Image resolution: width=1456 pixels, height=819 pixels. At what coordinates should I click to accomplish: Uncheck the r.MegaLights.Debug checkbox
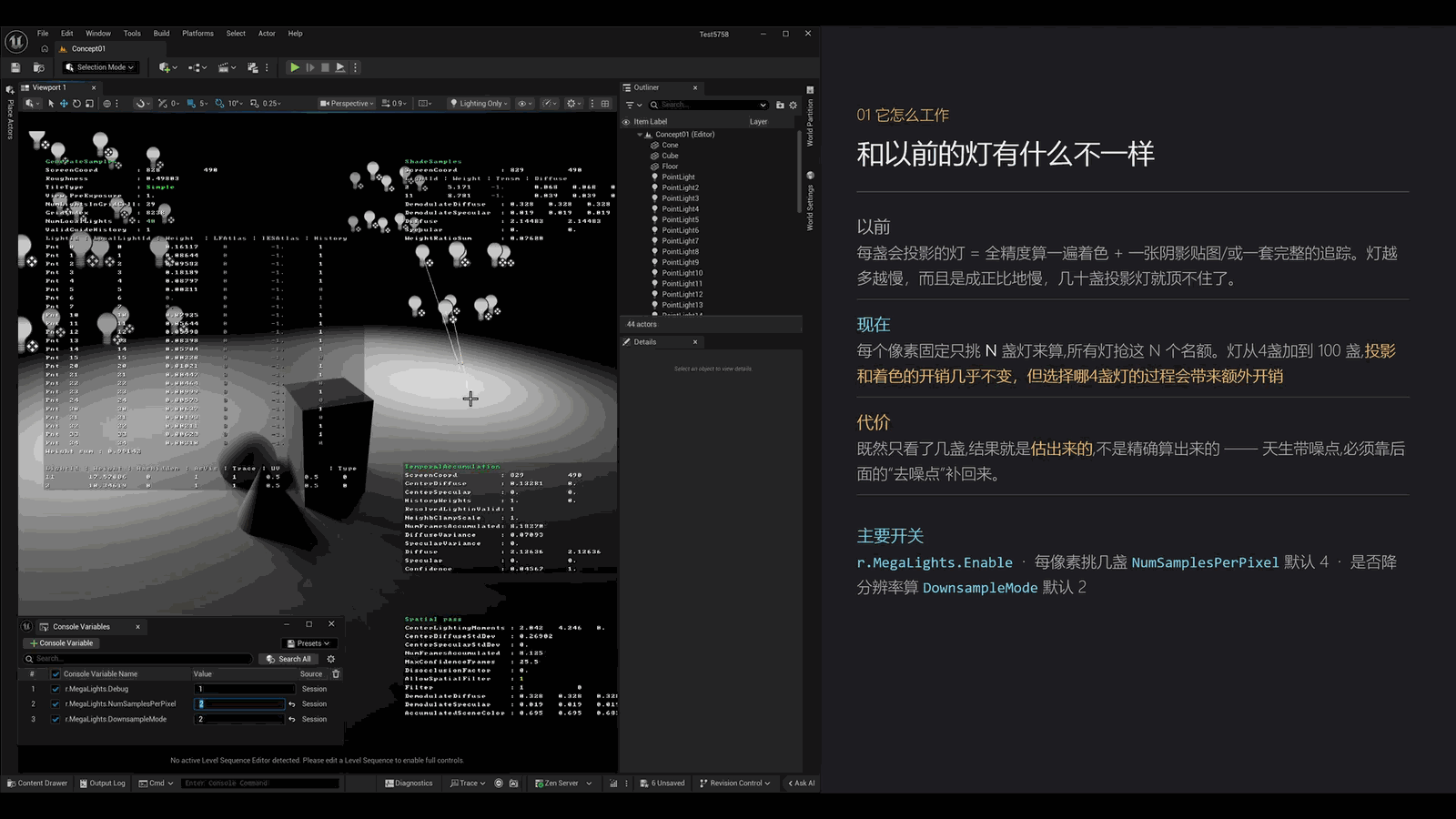56,689
